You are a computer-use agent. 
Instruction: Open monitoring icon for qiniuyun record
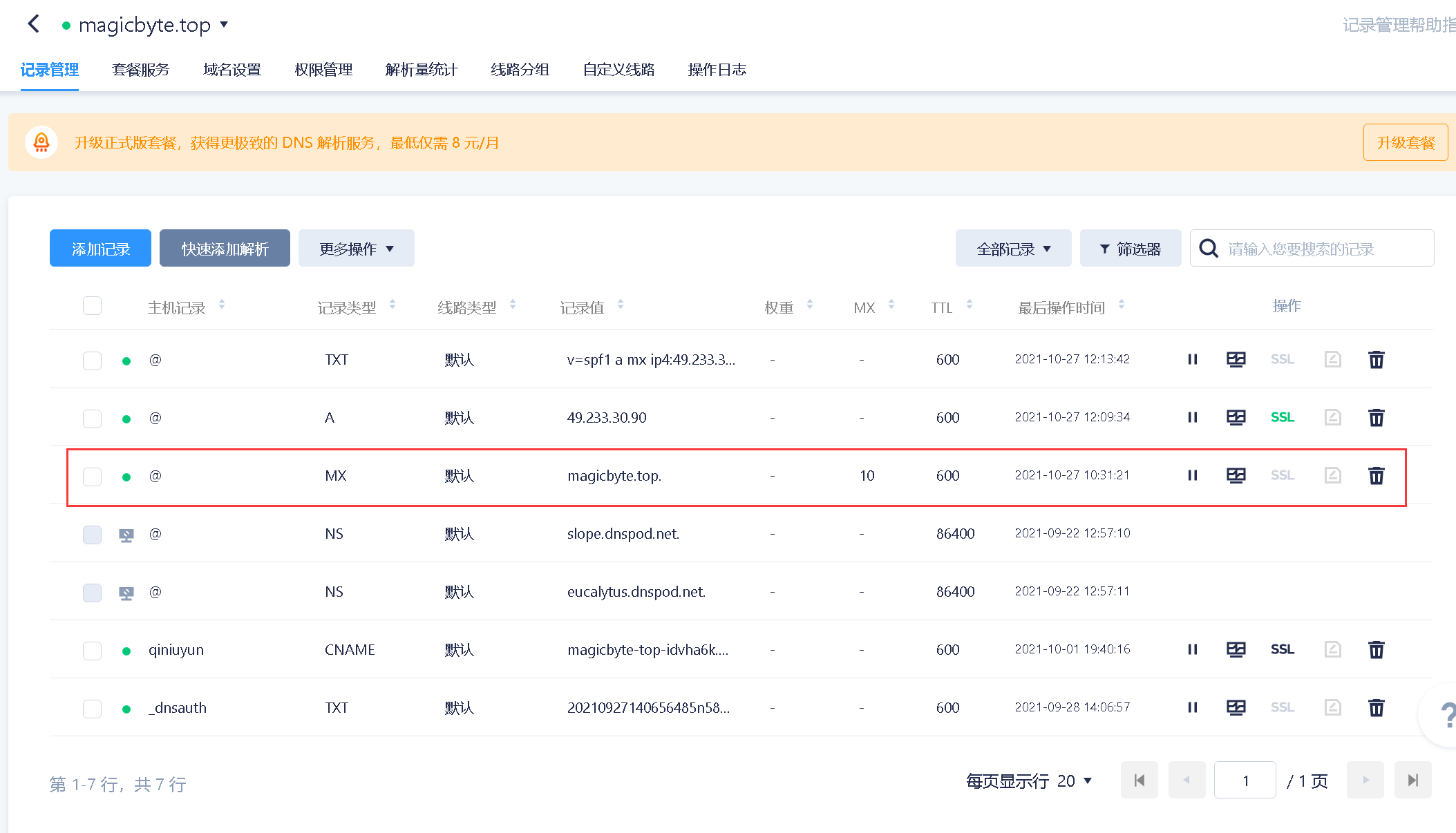point(1236,649)
